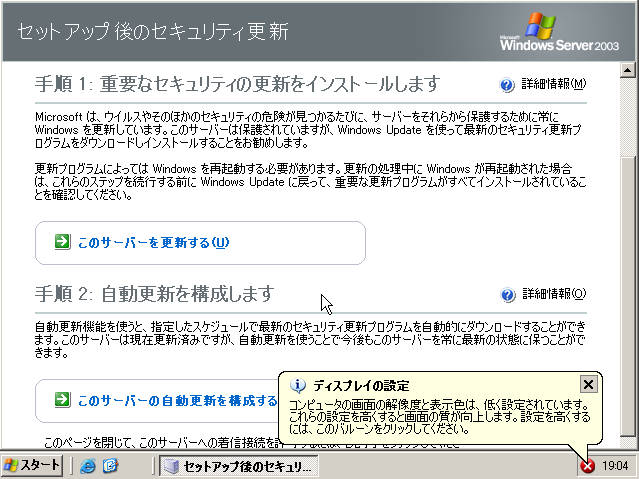
Task: Select the セットアップ後のセキュリ... taskbar button
Action: (x=238, y=466)
